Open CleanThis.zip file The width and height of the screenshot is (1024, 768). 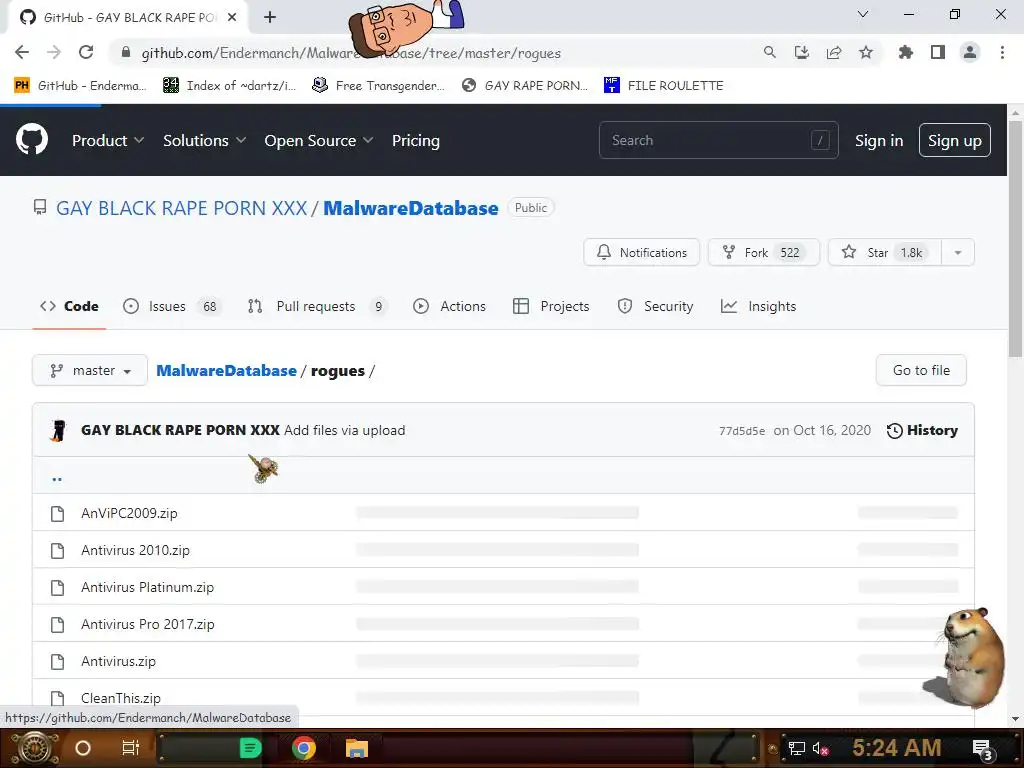[x=121, y=698]
